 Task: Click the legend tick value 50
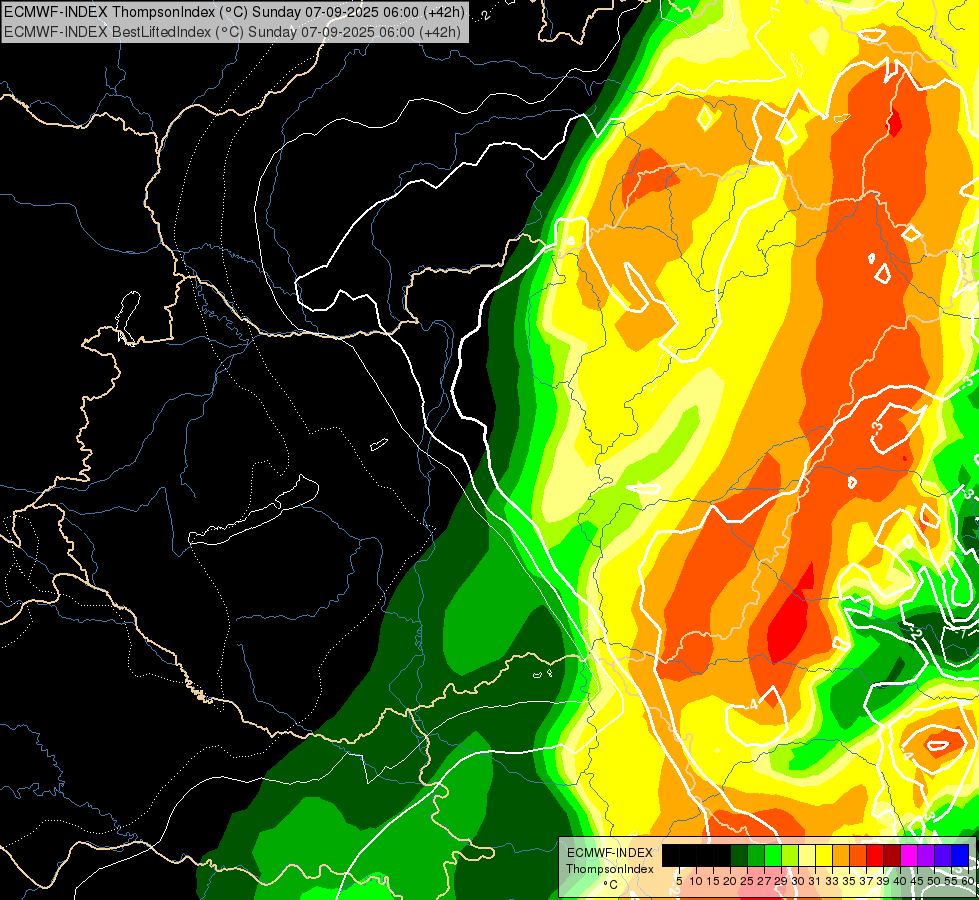coord(935,881)
